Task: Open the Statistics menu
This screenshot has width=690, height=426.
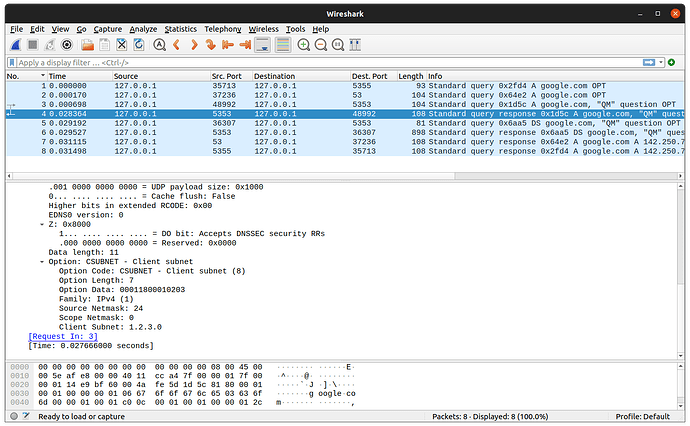Action: click(x=180, y=29)
